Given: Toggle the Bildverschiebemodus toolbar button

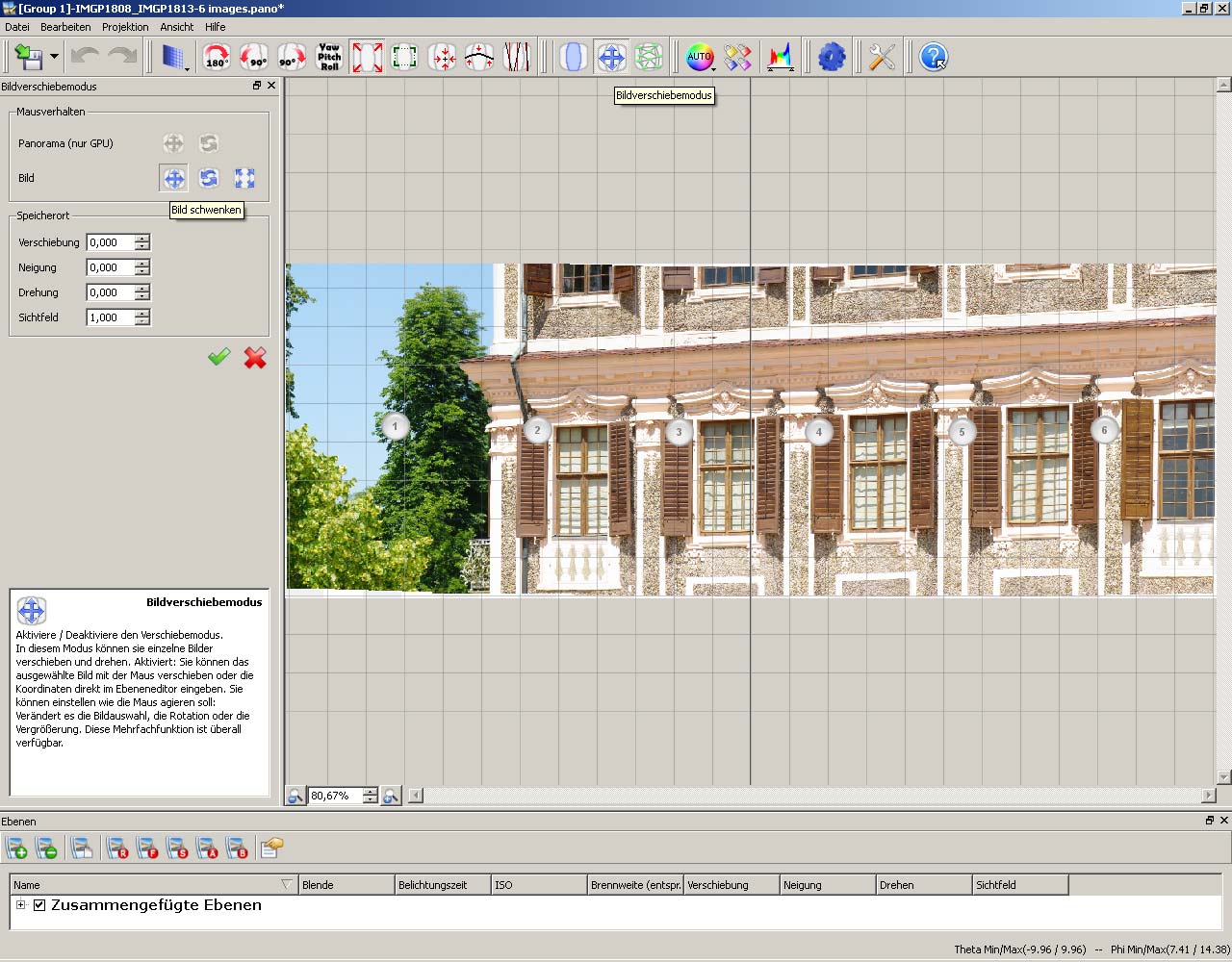Looking at the screenshot, I should [x=611, y=58].
